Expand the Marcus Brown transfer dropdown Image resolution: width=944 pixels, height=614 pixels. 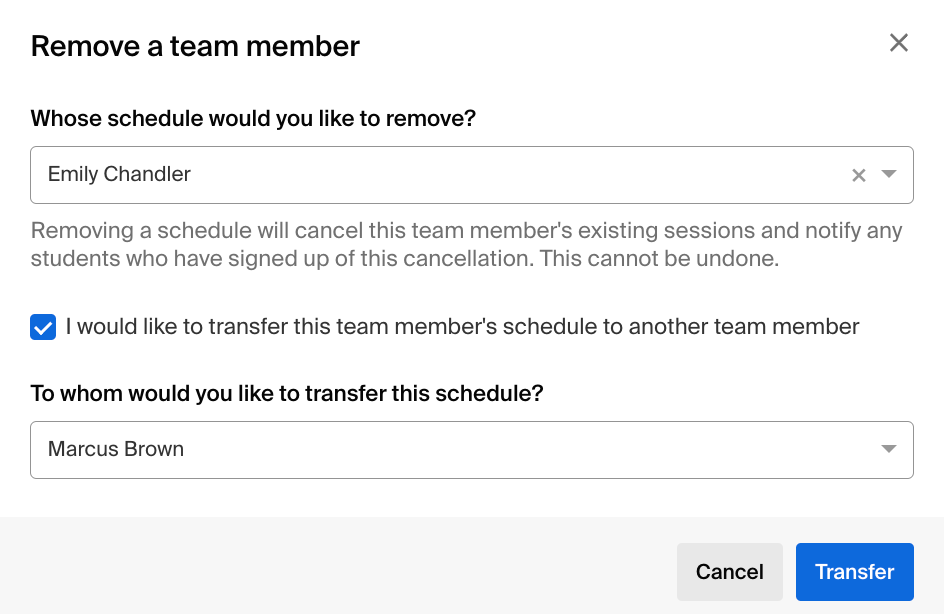point(888,449)
